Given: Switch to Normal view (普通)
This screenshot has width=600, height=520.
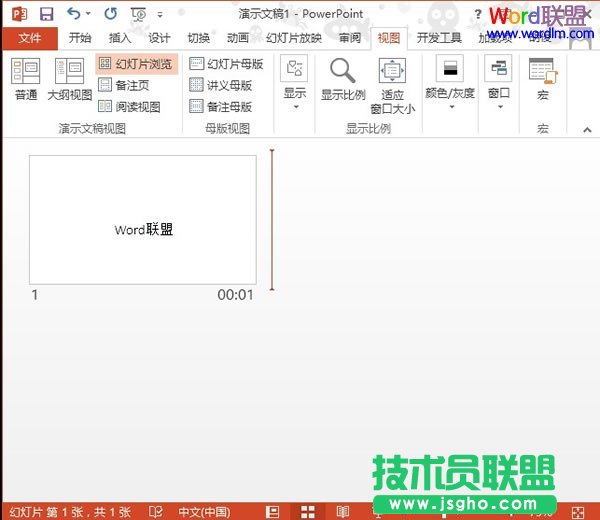Looking at the screenshot, I should point(26,80).
